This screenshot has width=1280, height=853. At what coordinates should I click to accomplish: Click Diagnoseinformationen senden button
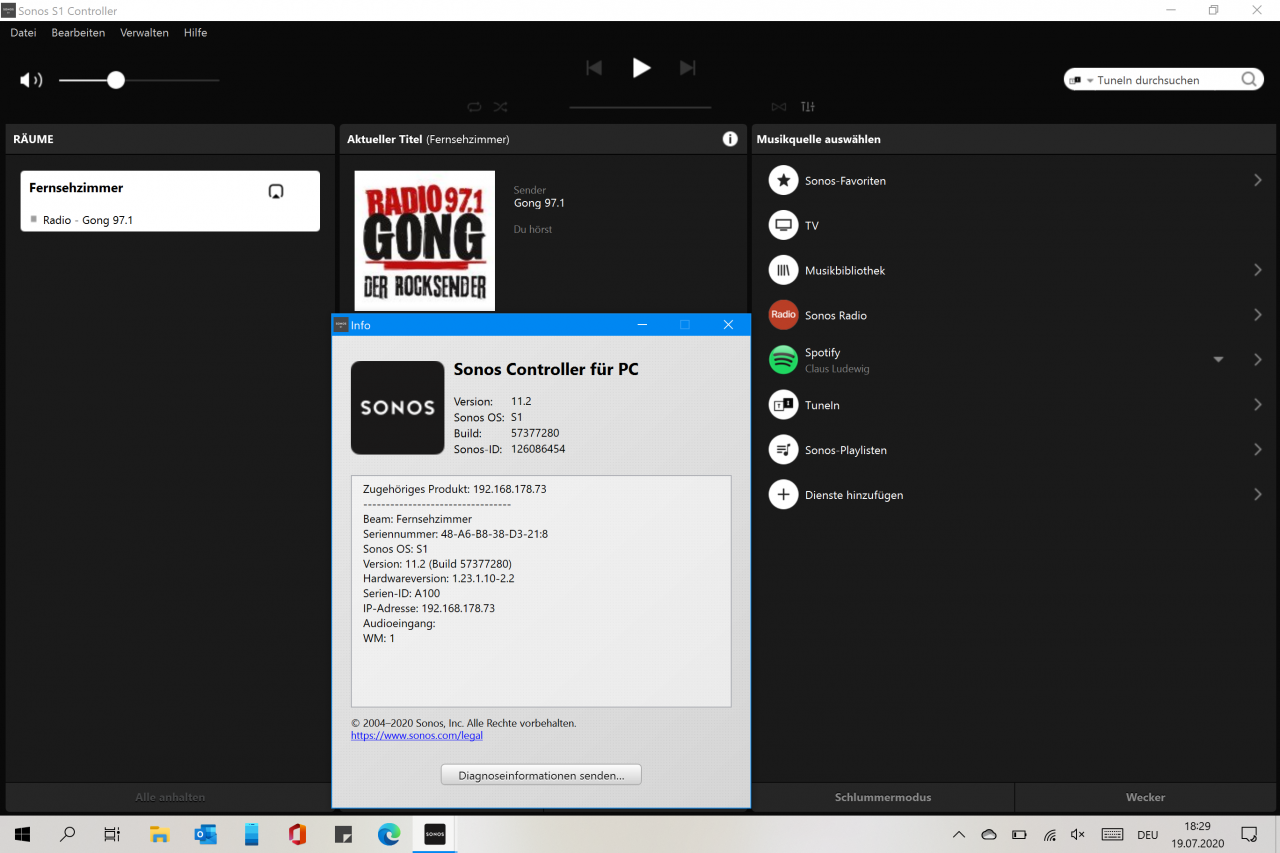click(541, 775)
